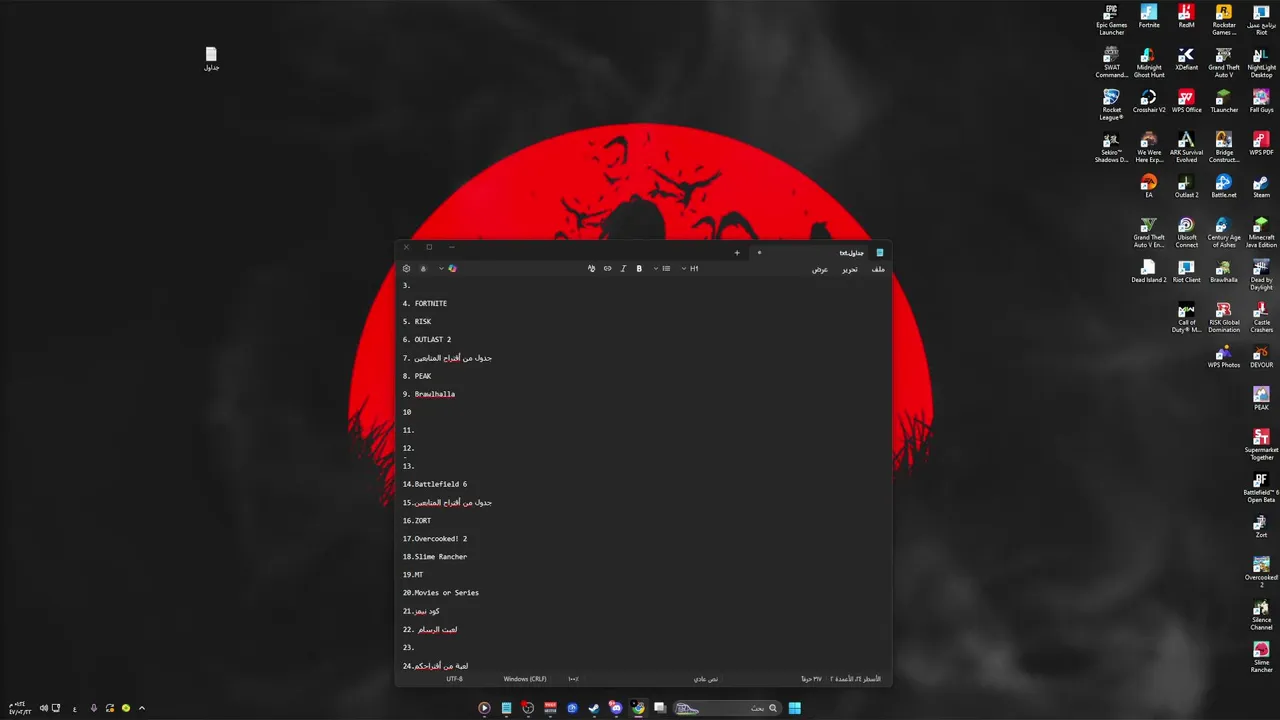Open EA desktop icon

coord(1149,186)
